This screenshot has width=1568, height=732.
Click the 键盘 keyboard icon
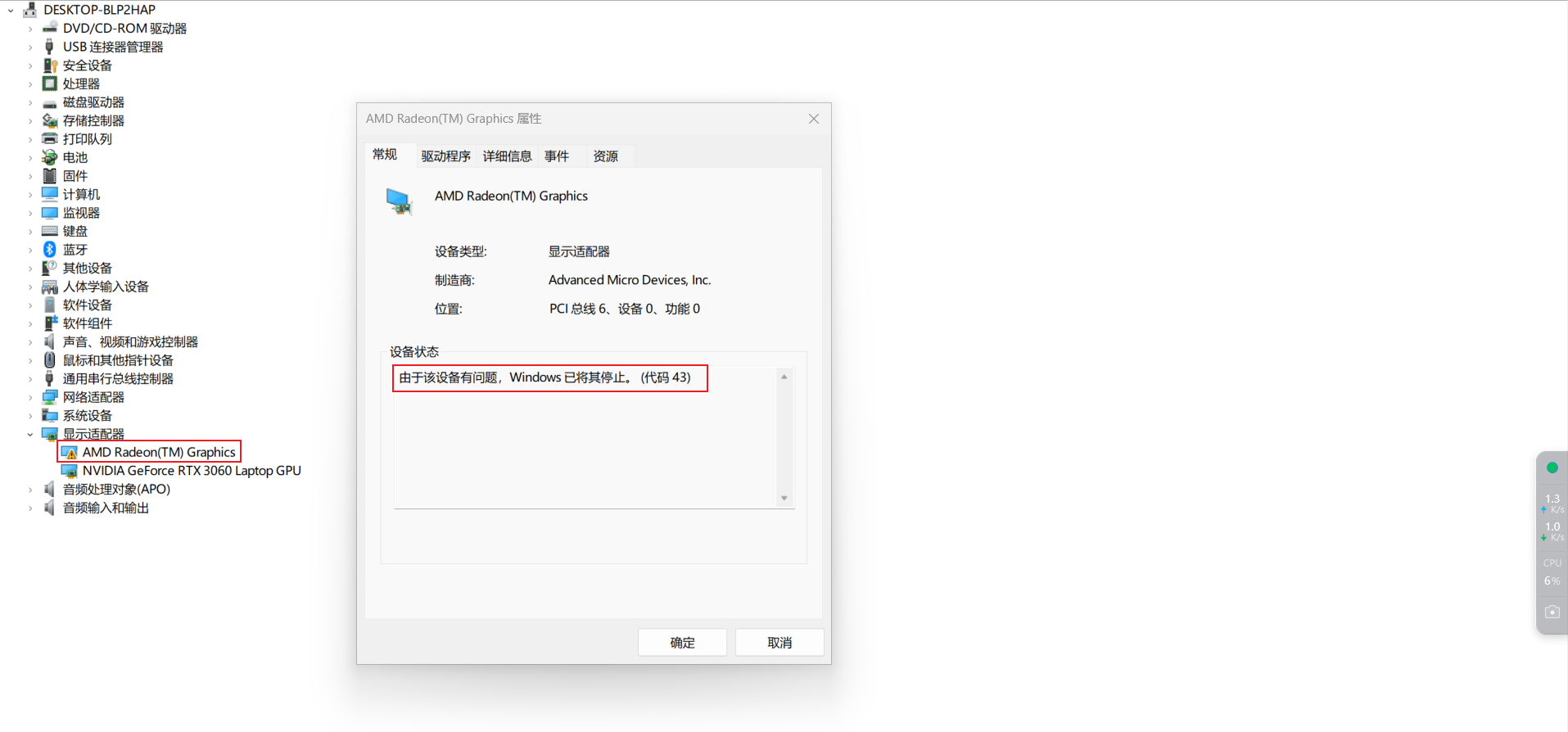[x=50, y=231]
